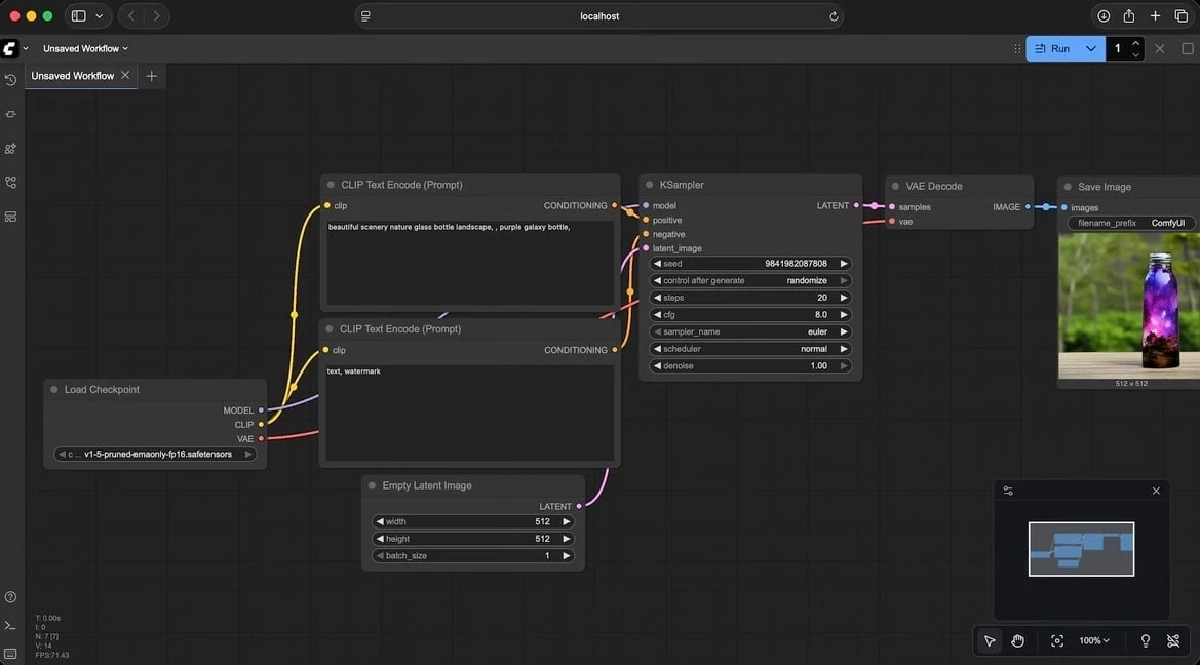Viewport: 1200px width, 665px height.
Task: Select the hand pan tool
Action: [x=1018, y=641]
